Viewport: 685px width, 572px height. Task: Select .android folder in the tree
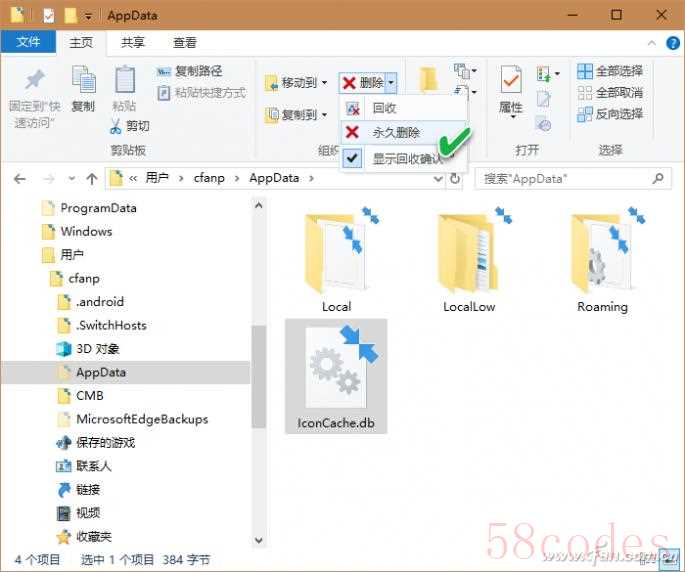click(x=91, y=302)
